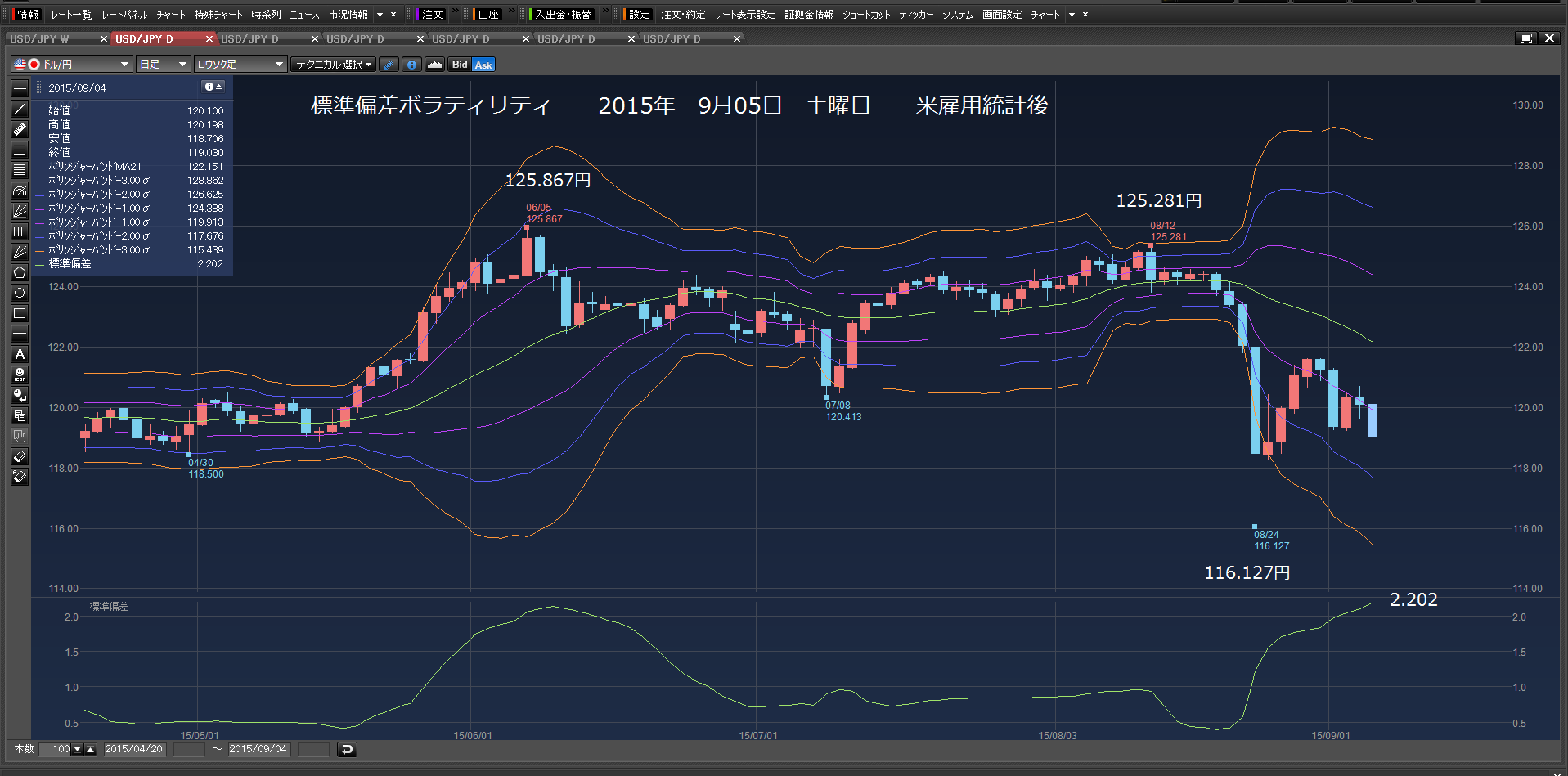
Task: Open the ニュース menu item
Action: (x=304, y=15)
